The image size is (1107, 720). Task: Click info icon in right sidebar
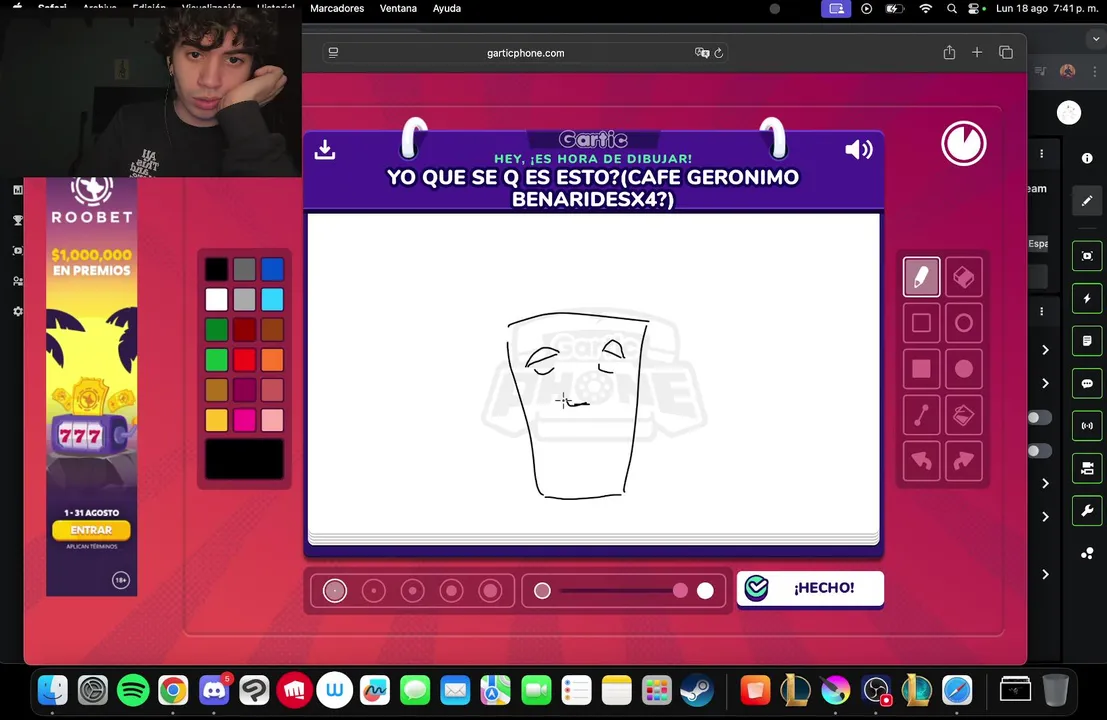tap(1087, 158)
